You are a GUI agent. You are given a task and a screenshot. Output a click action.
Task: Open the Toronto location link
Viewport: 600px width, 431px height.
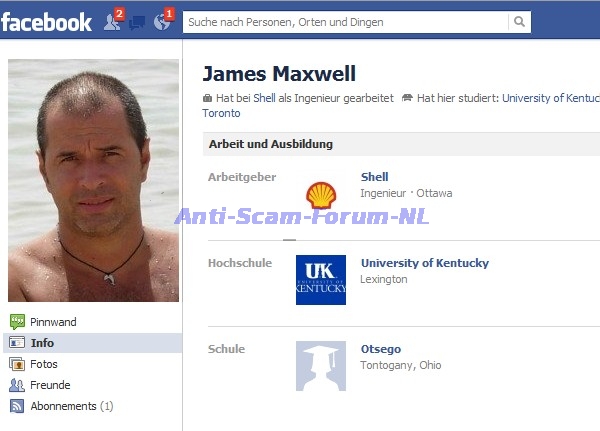click(221, 113)
